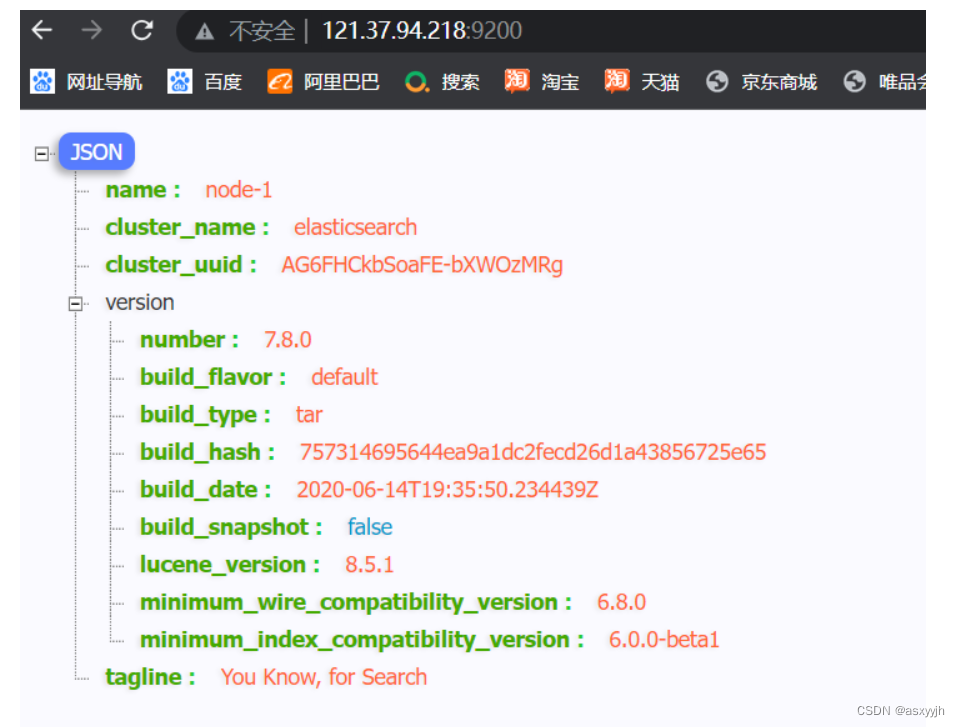The image size is (960, 727).
Task: Open the 淘宝 bookmark icon
Action: (x=516, y=81)
